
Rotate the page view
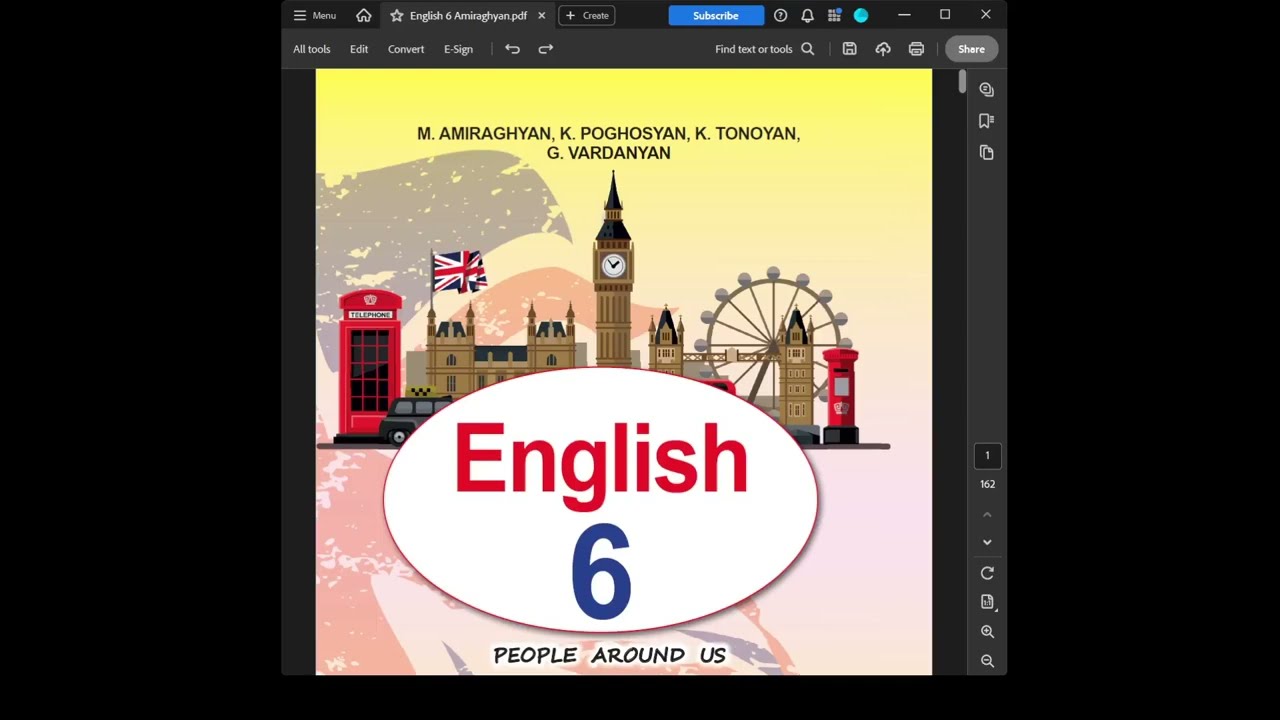[987, 573]
